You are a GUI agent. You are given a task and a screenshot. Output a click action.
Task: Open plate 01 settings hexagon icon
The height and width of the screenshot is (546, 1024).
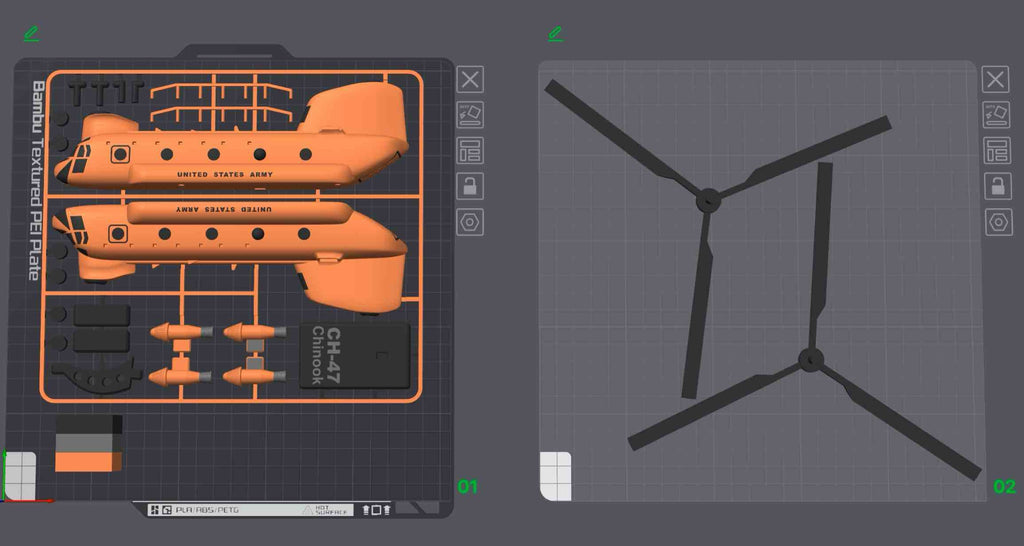(470, 222)
